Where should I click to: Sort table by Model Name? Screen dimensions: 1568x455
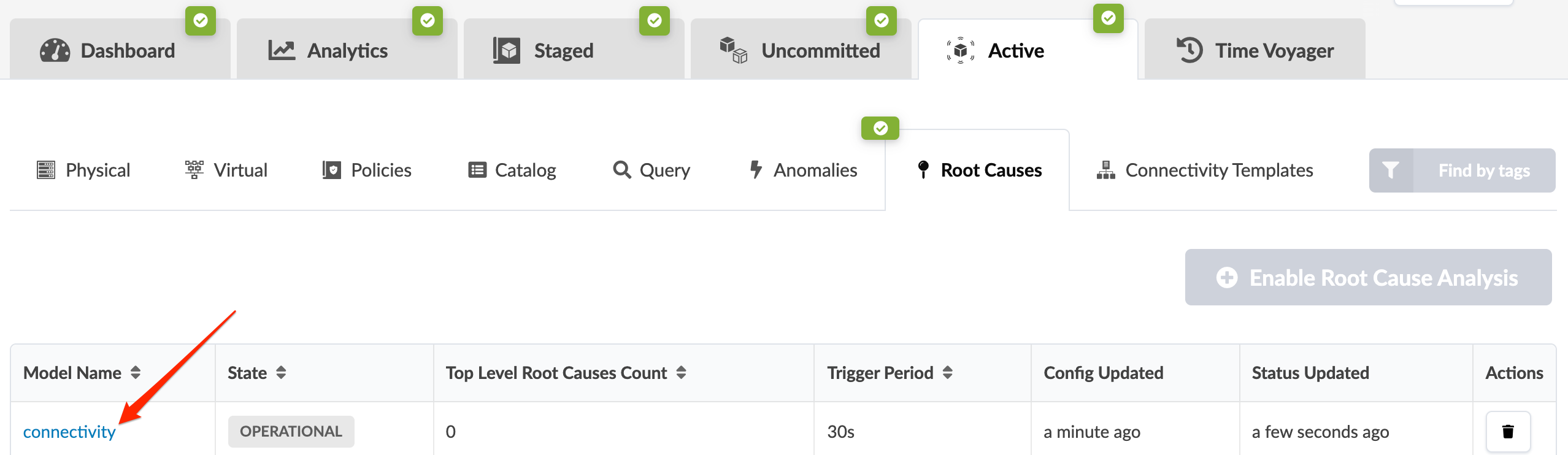tap(136, 373)
